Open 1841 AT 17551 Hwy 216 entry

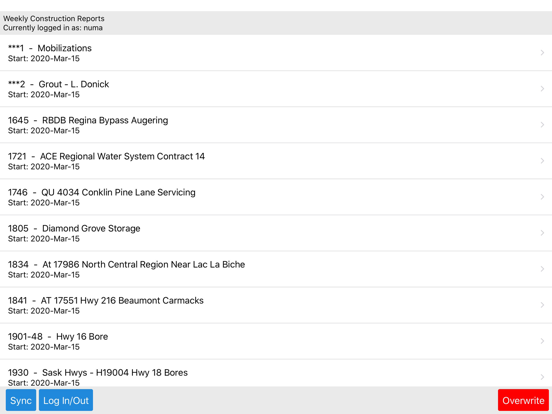pos(276,305)
